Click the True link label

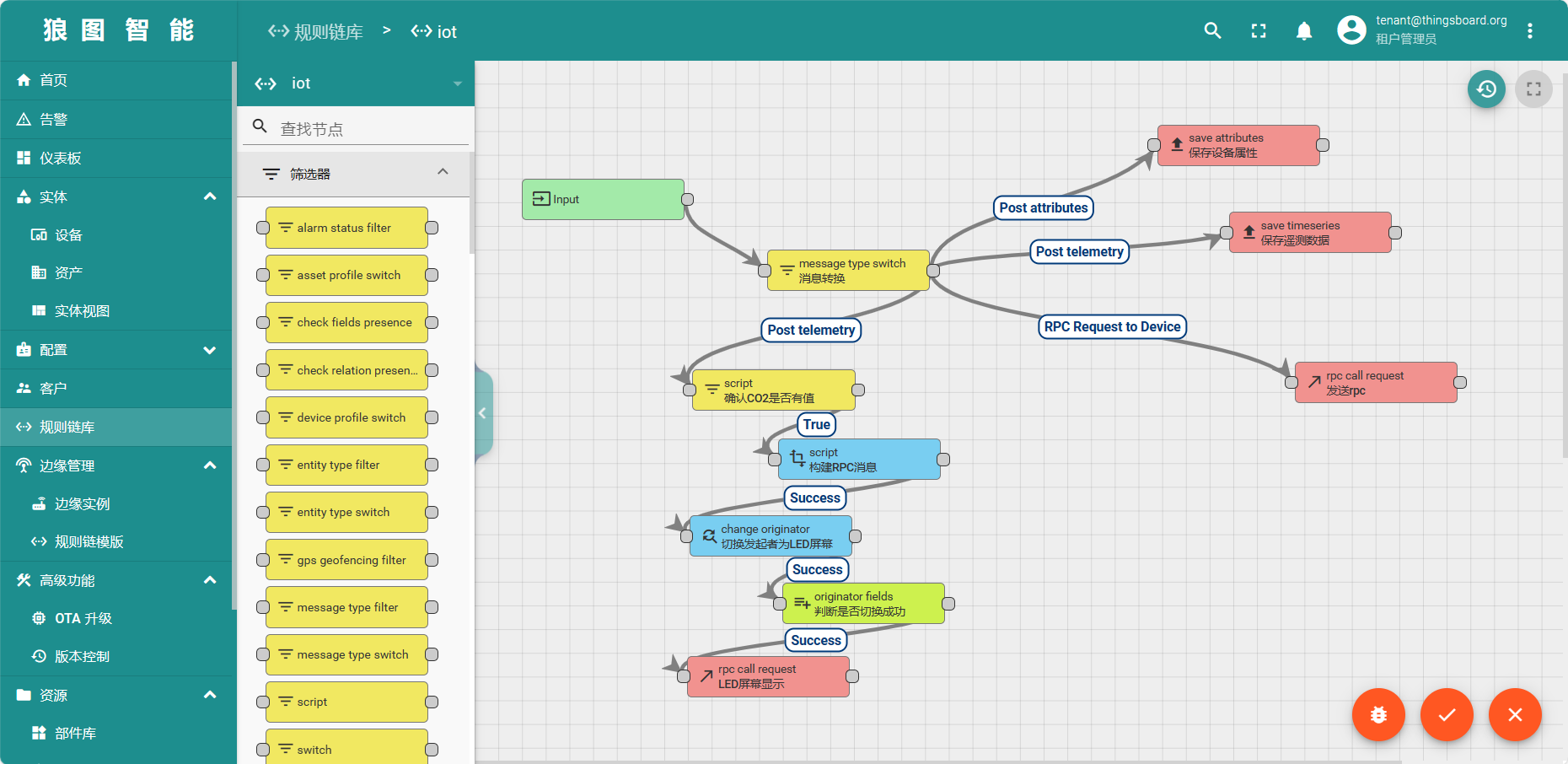(816, 424)
